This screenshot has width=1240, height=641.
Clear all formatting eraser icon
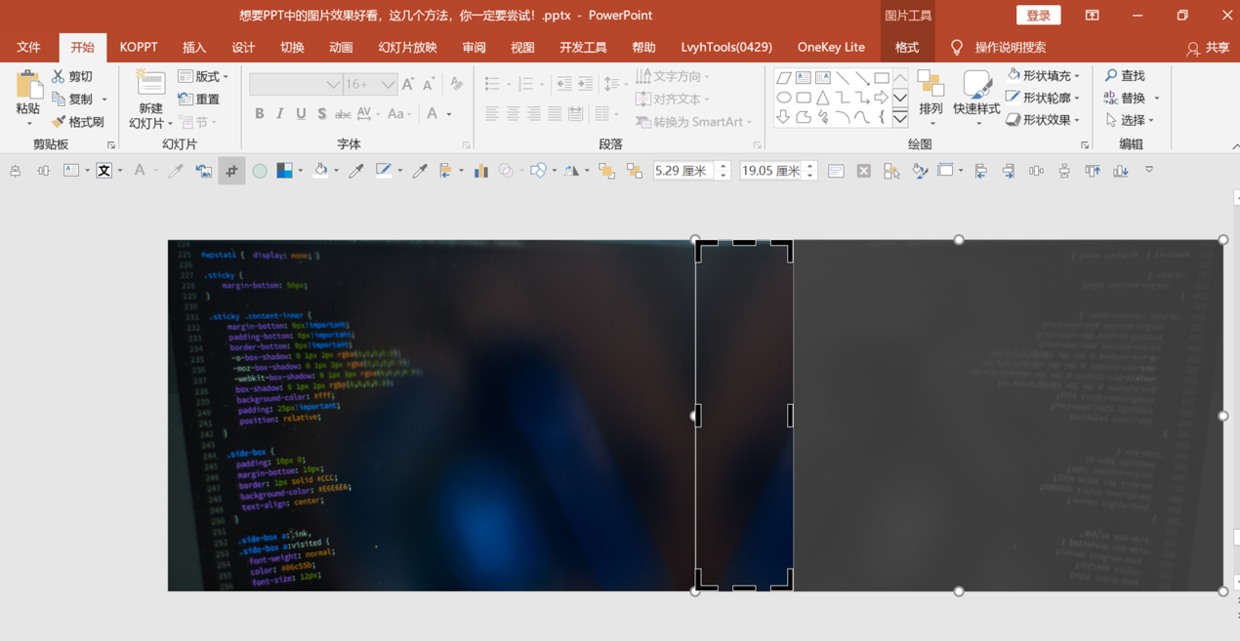(457, 85)
